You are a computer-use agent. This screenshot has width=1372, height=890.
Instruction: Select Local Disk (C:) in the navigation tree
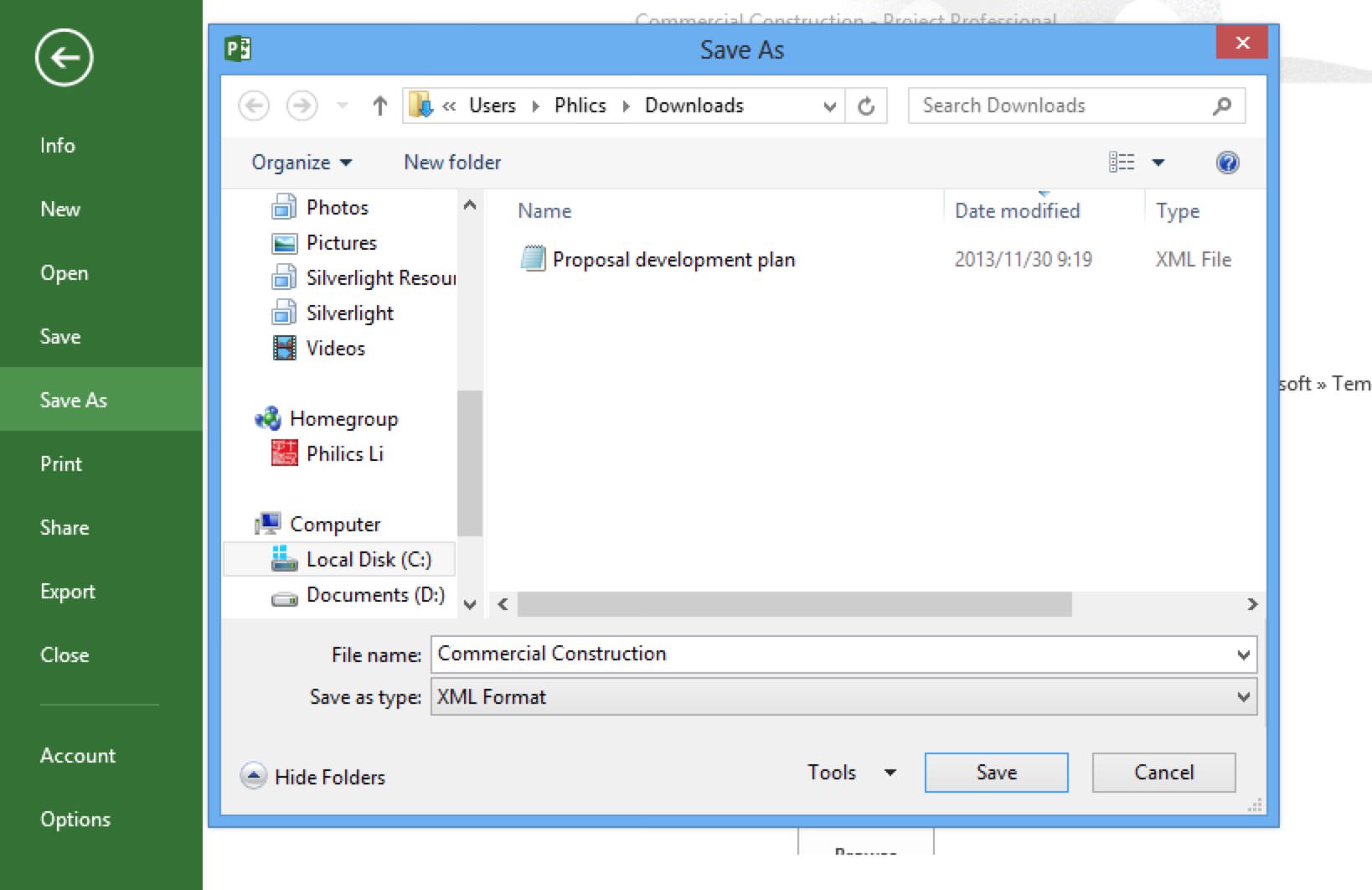coord(368,560)
